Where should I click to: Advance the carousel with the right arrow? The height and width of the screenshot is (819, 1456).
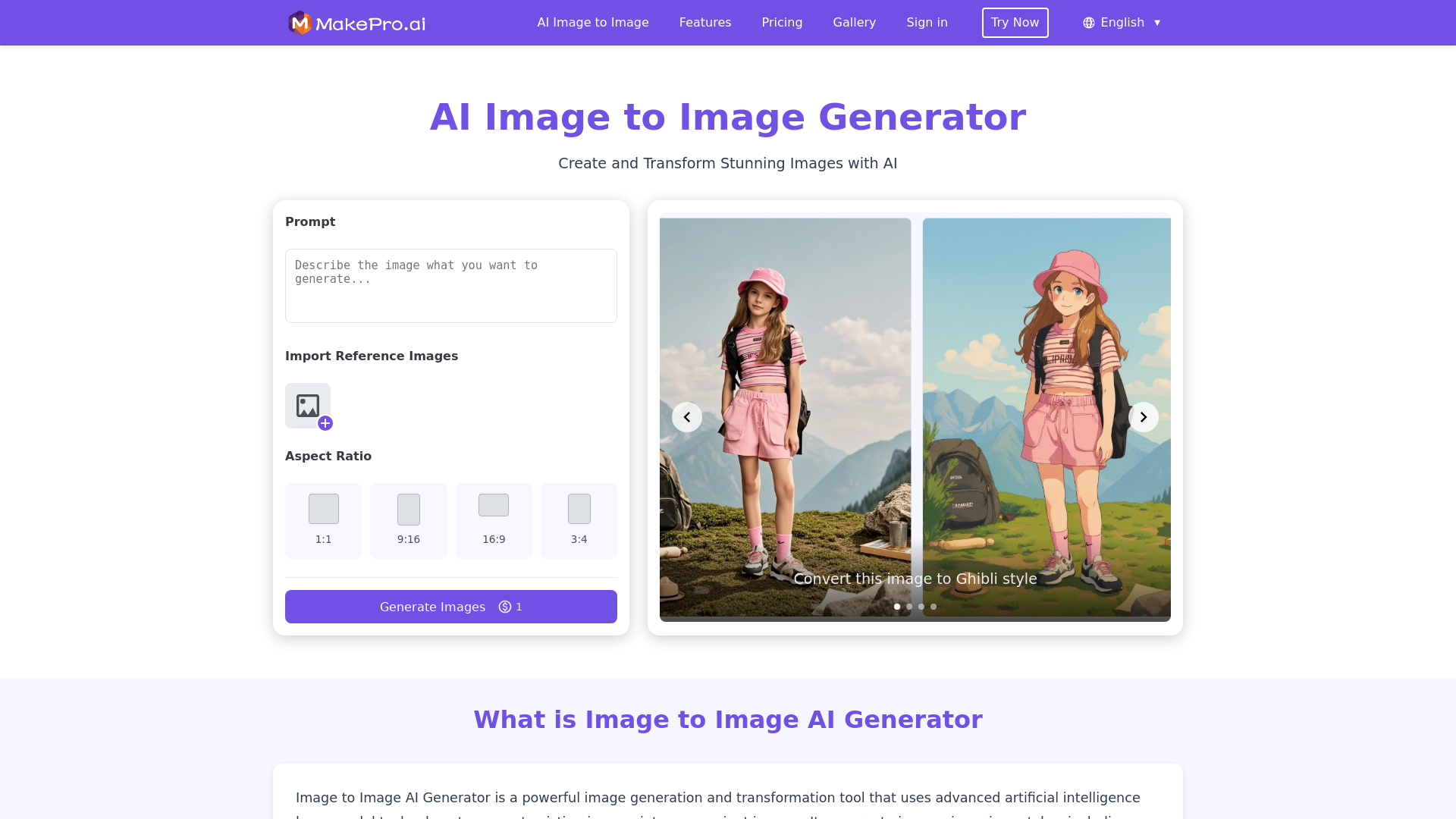(1144, 416)
